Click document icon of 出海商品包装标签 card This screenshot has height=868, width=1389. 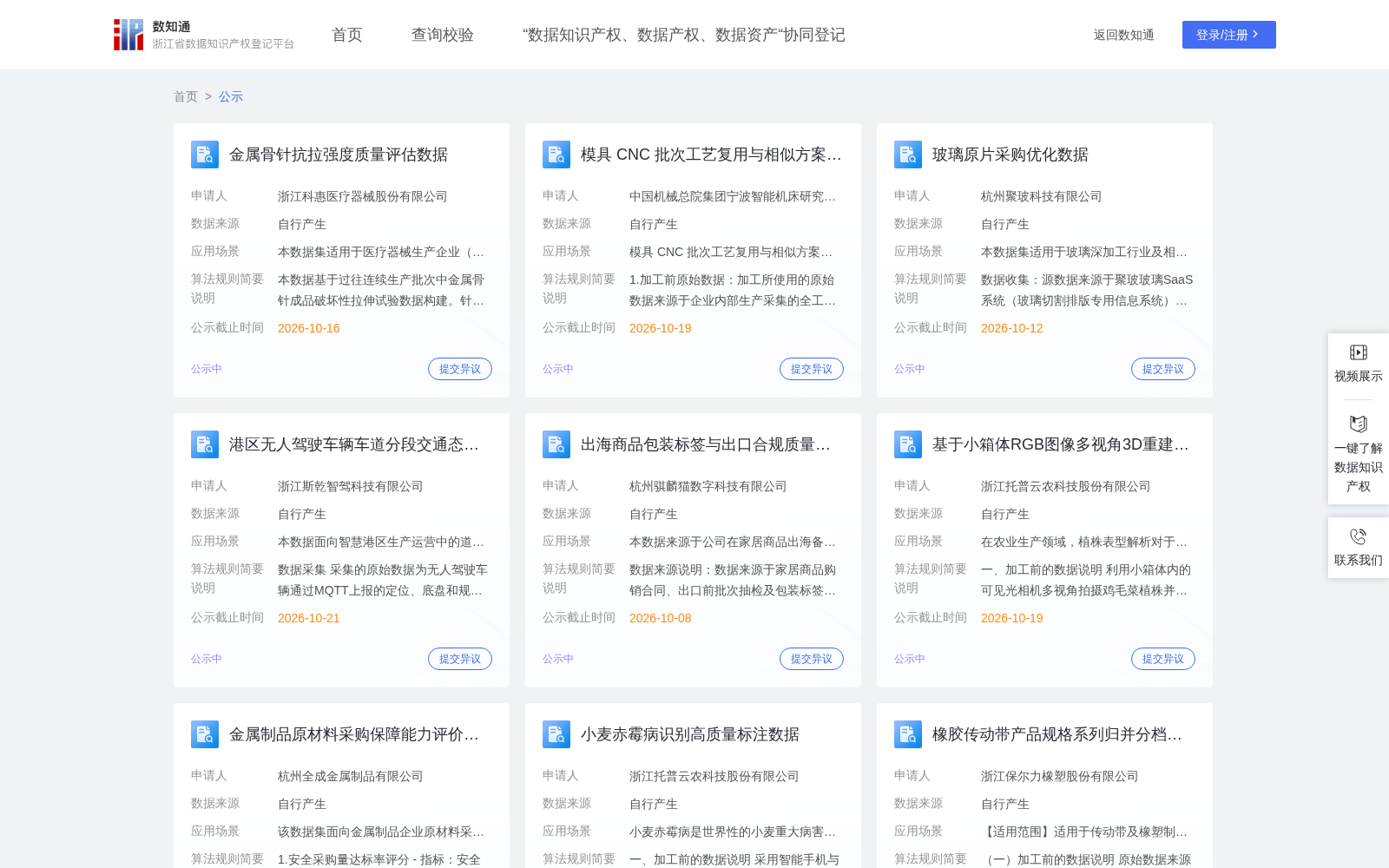556,444
